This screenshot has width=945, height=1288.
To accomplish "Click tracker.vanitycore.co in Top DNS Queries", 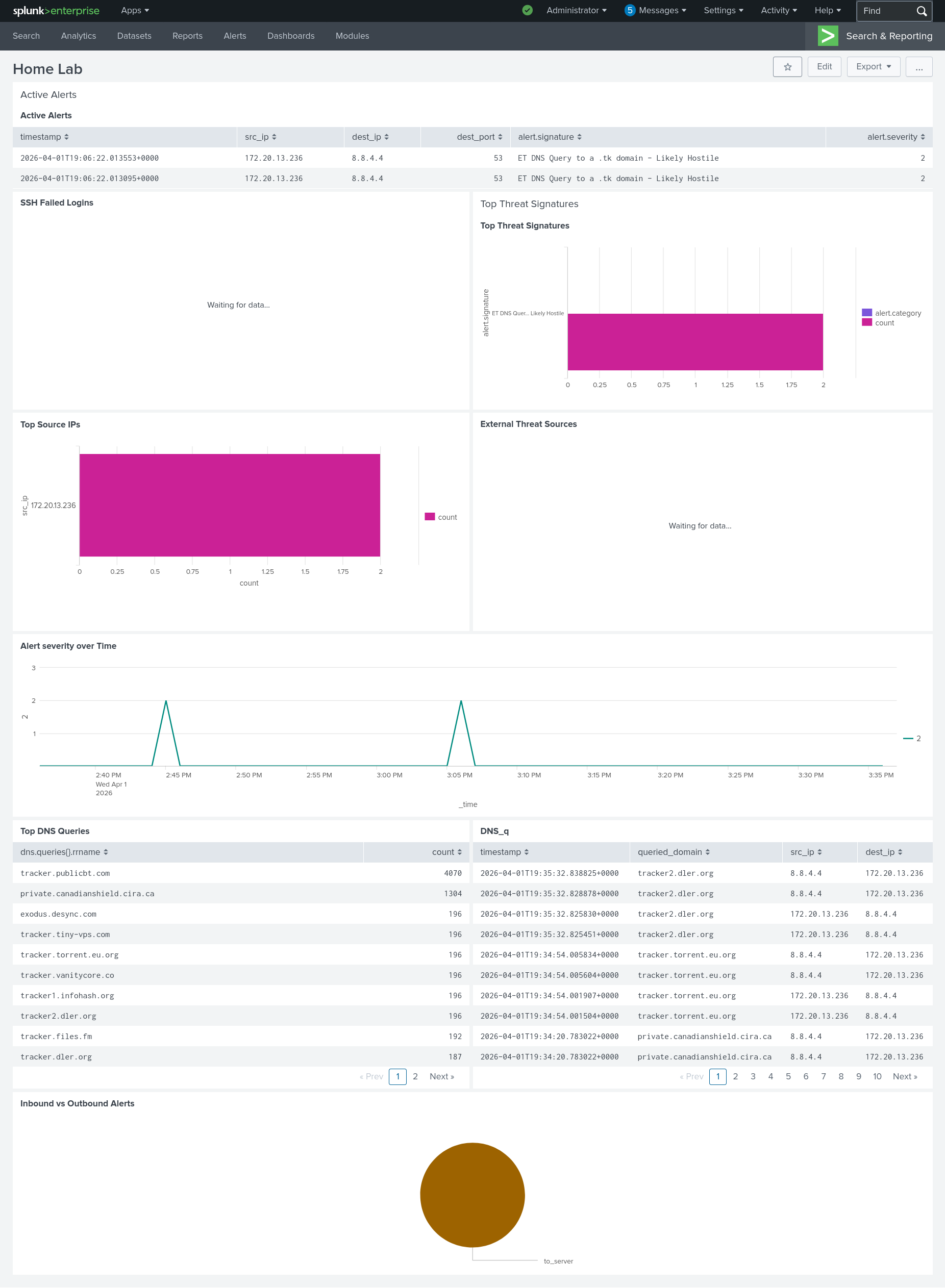I will [67, 975].
